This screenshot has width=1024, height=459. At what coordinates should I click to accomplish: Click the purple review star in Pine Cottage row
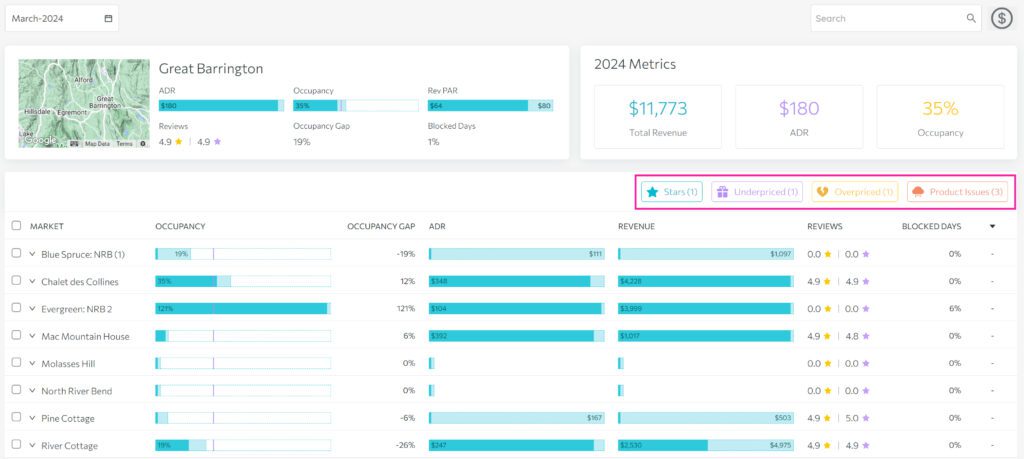click(865, 418)
